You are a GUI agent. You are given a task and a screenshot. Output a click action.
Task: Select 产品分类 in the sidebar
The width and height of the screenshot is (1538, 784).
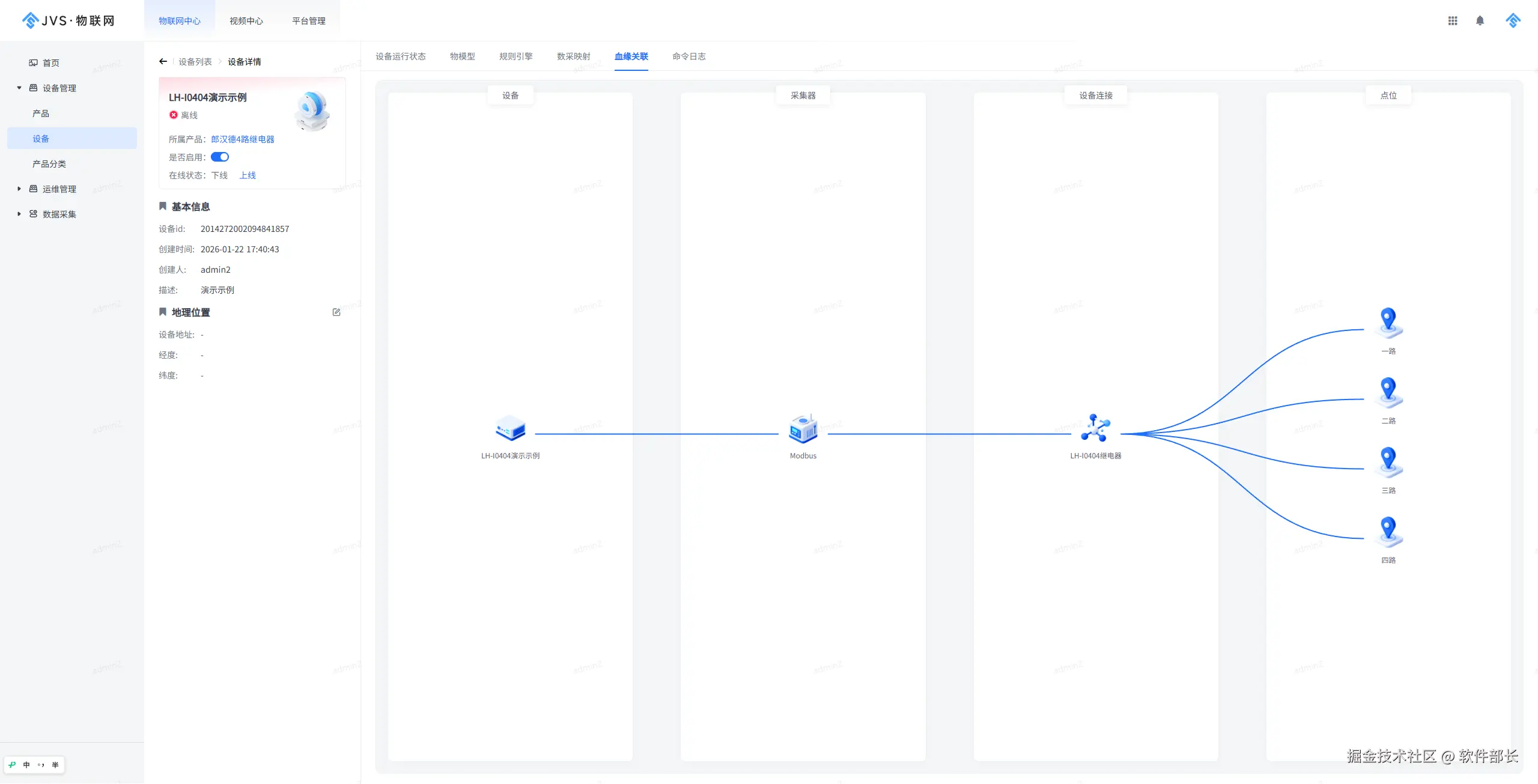tap(49, 164)
